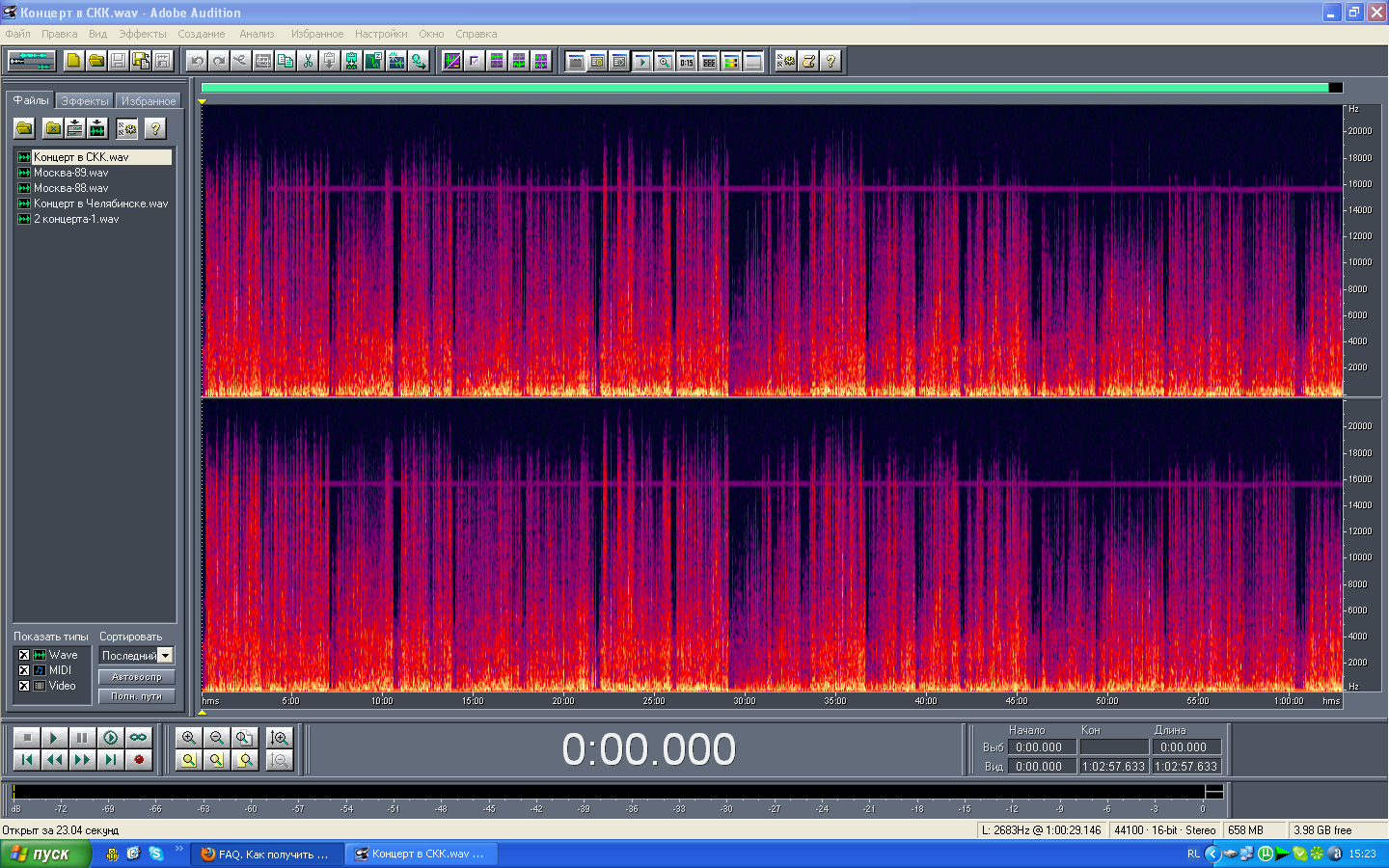Click the Zoom In Vertically icon
1389x868 pixels.
point(279,738)
